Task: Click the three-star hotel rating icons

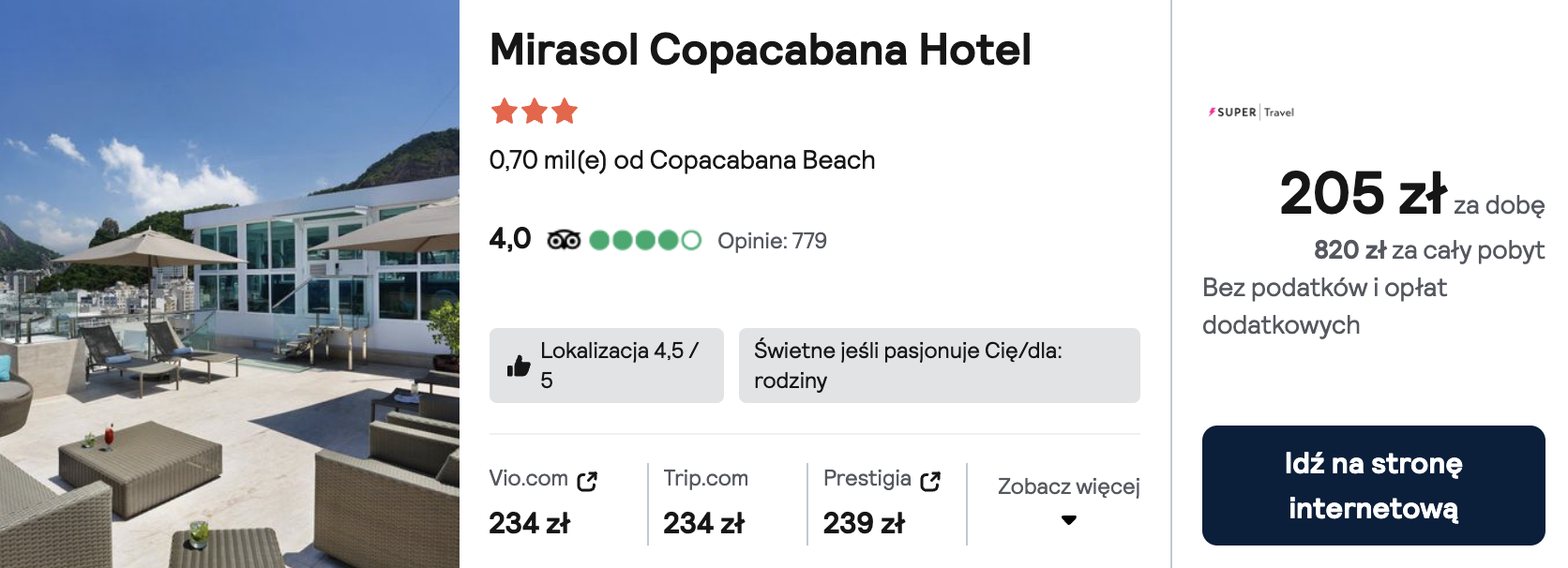Action: tap(534, 112)
